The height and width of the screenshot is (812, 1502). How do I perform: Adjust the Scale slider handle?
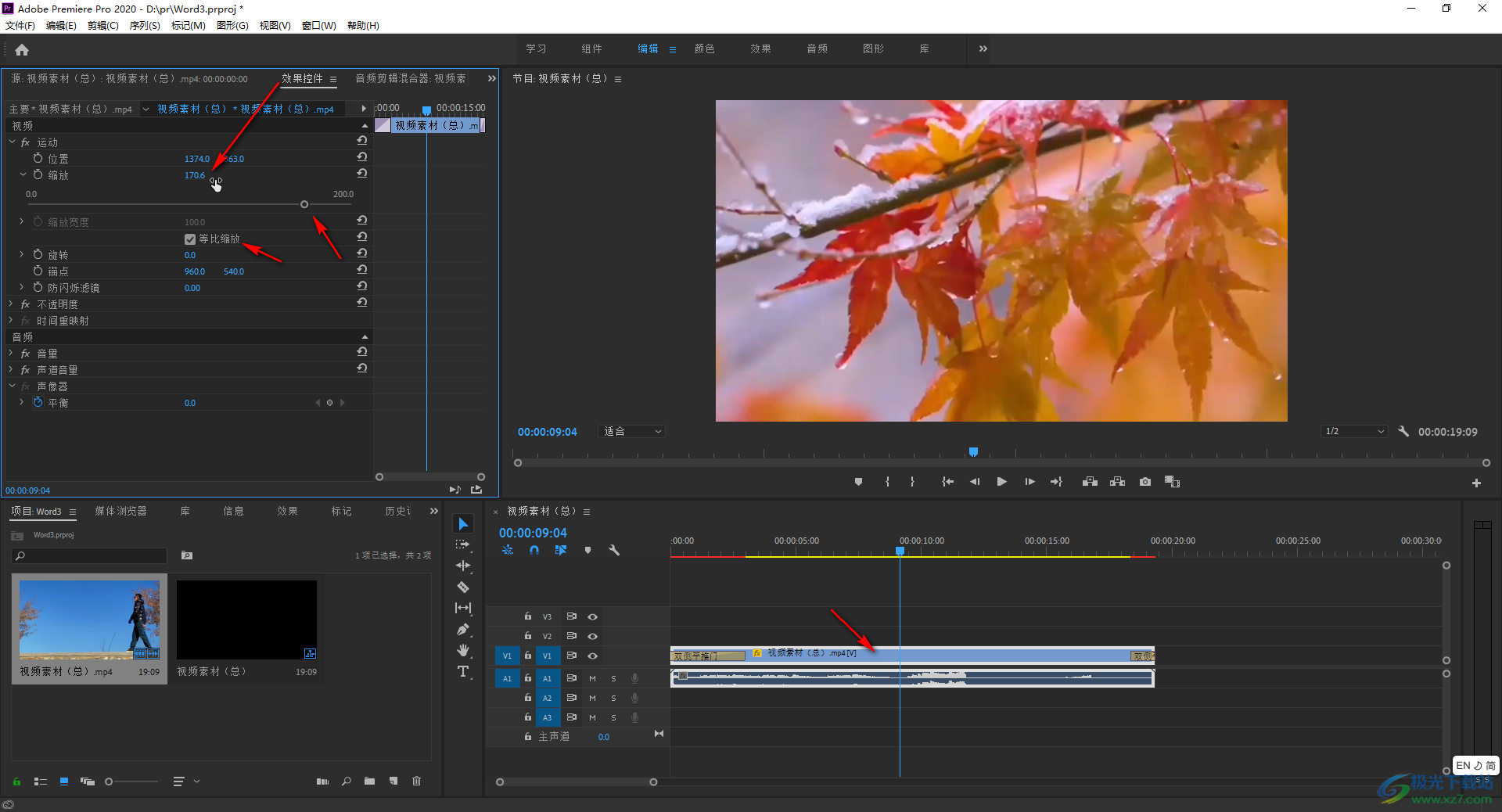click(304, 204)
